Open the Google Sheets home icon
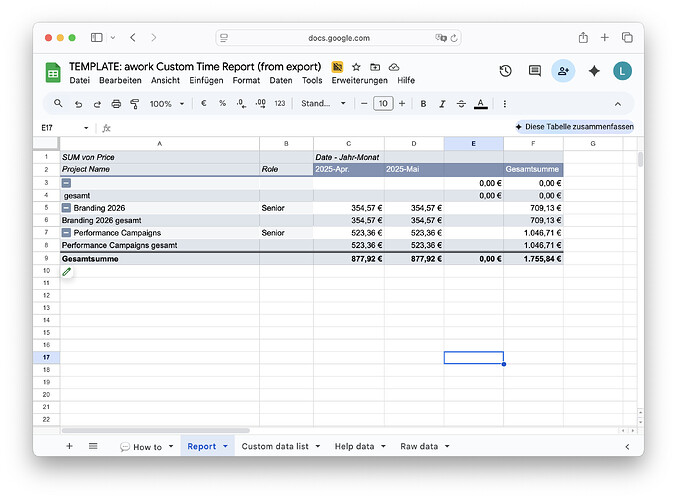 click(x=53, y=72)
